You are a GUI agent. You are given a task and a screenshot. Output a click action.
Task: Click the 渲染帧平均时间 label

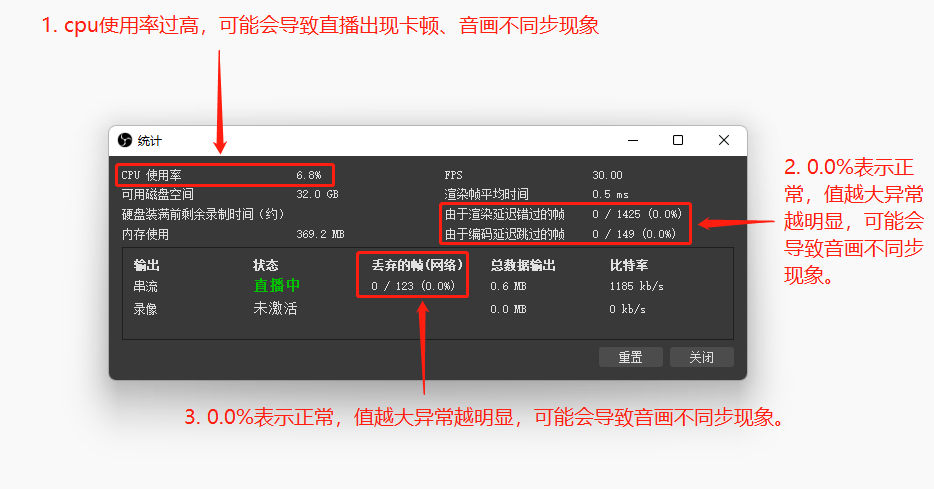(487, 194)
